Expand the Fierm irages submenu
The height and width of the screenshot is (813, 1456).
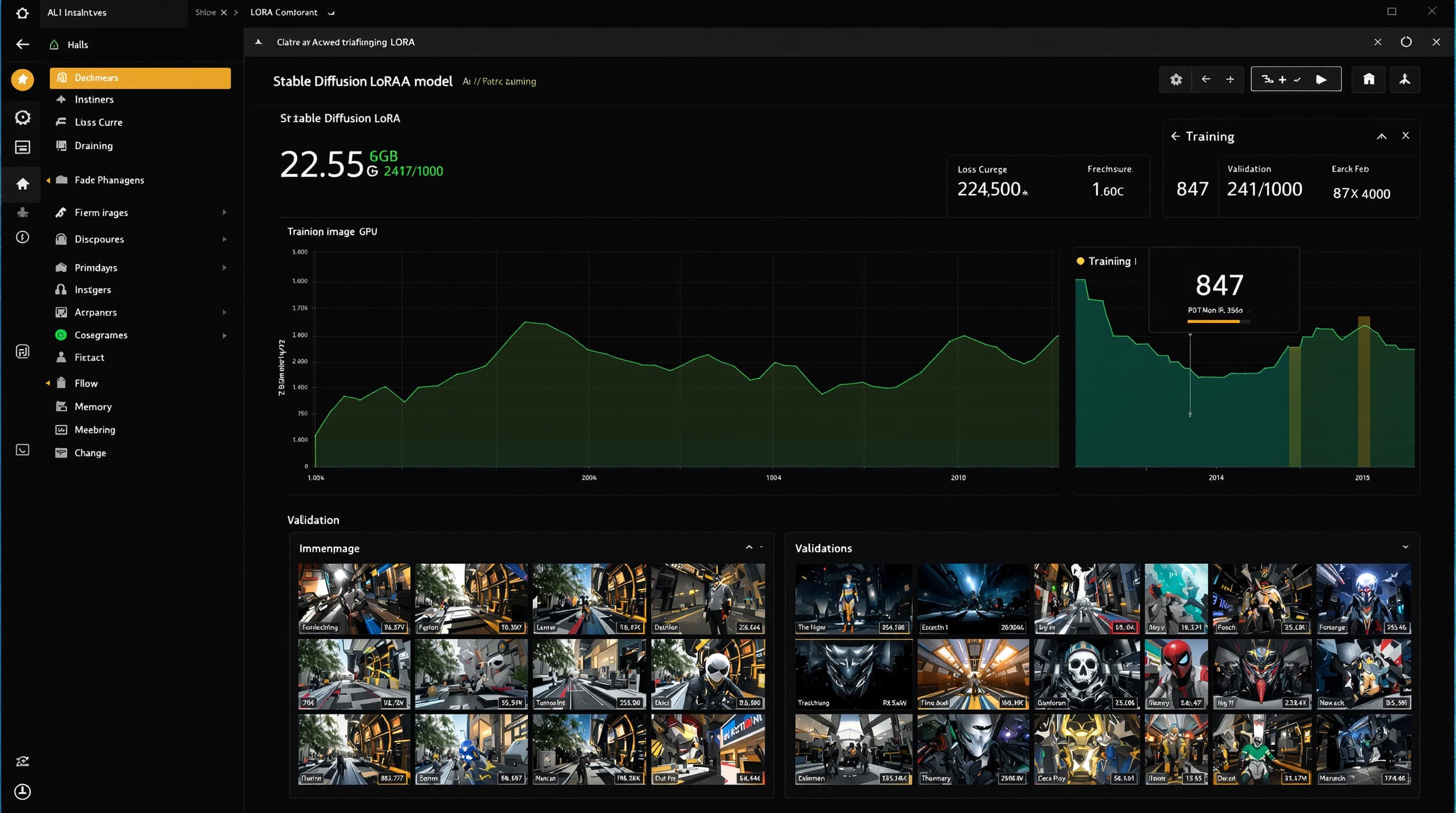coord(224,213)
